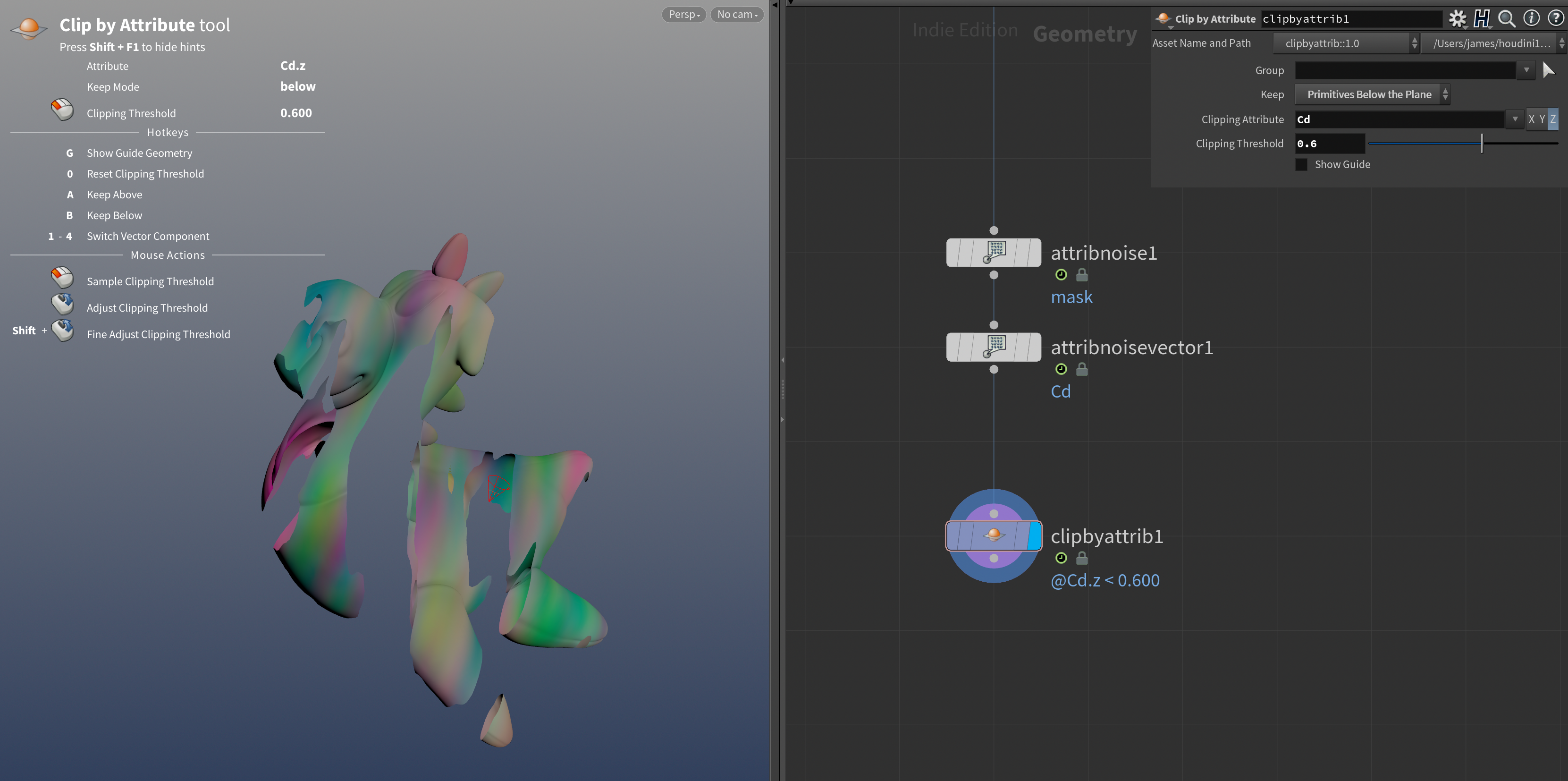Screen dimensions: 1568x781
Task: Click the Clipping Attribute parameter label
Action: (x=1242, y=119)
